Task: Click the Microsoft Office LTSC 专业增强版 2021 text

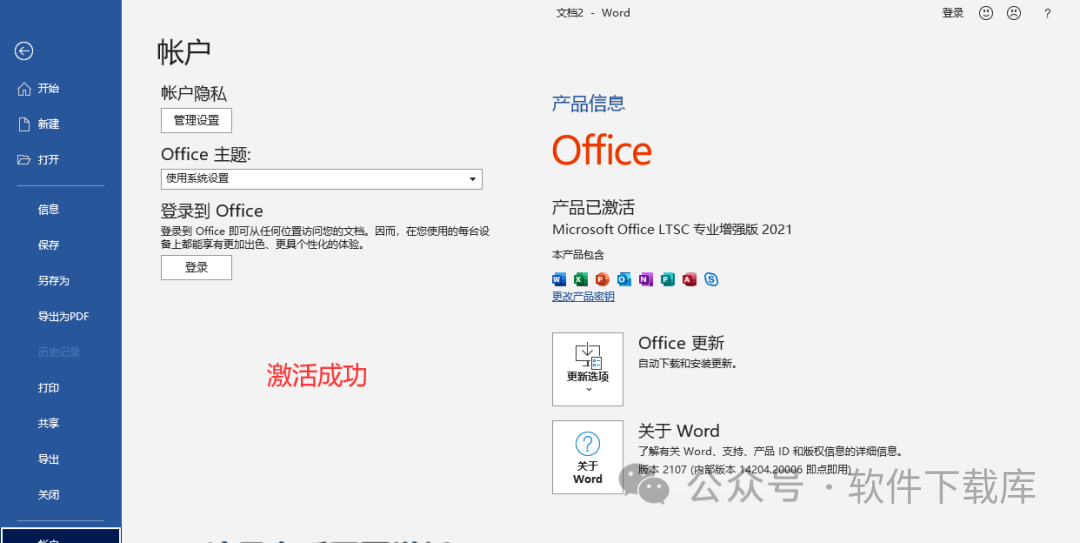Action: [672, 229]
